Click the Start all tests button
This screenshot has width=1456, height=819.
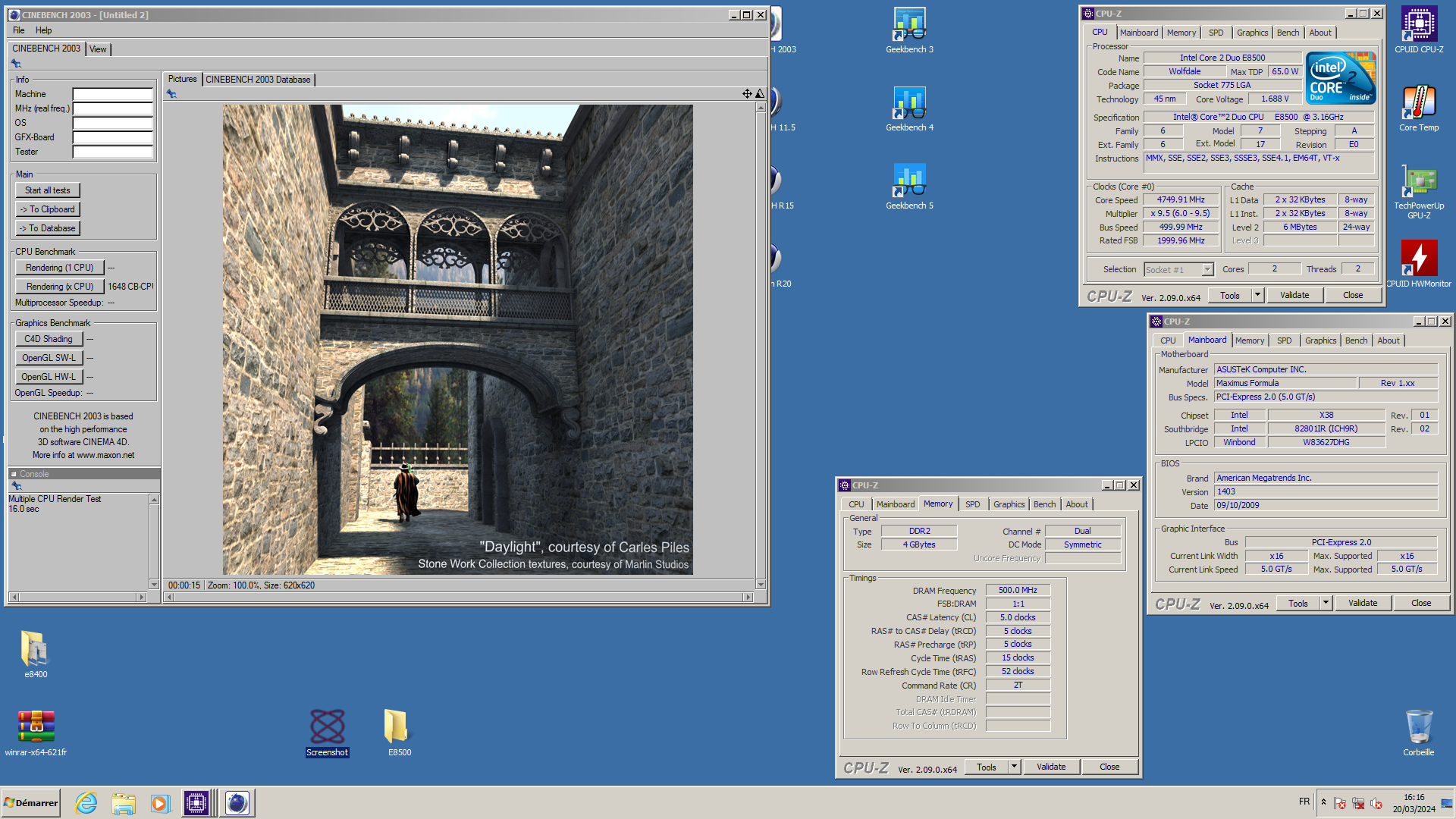48,190
